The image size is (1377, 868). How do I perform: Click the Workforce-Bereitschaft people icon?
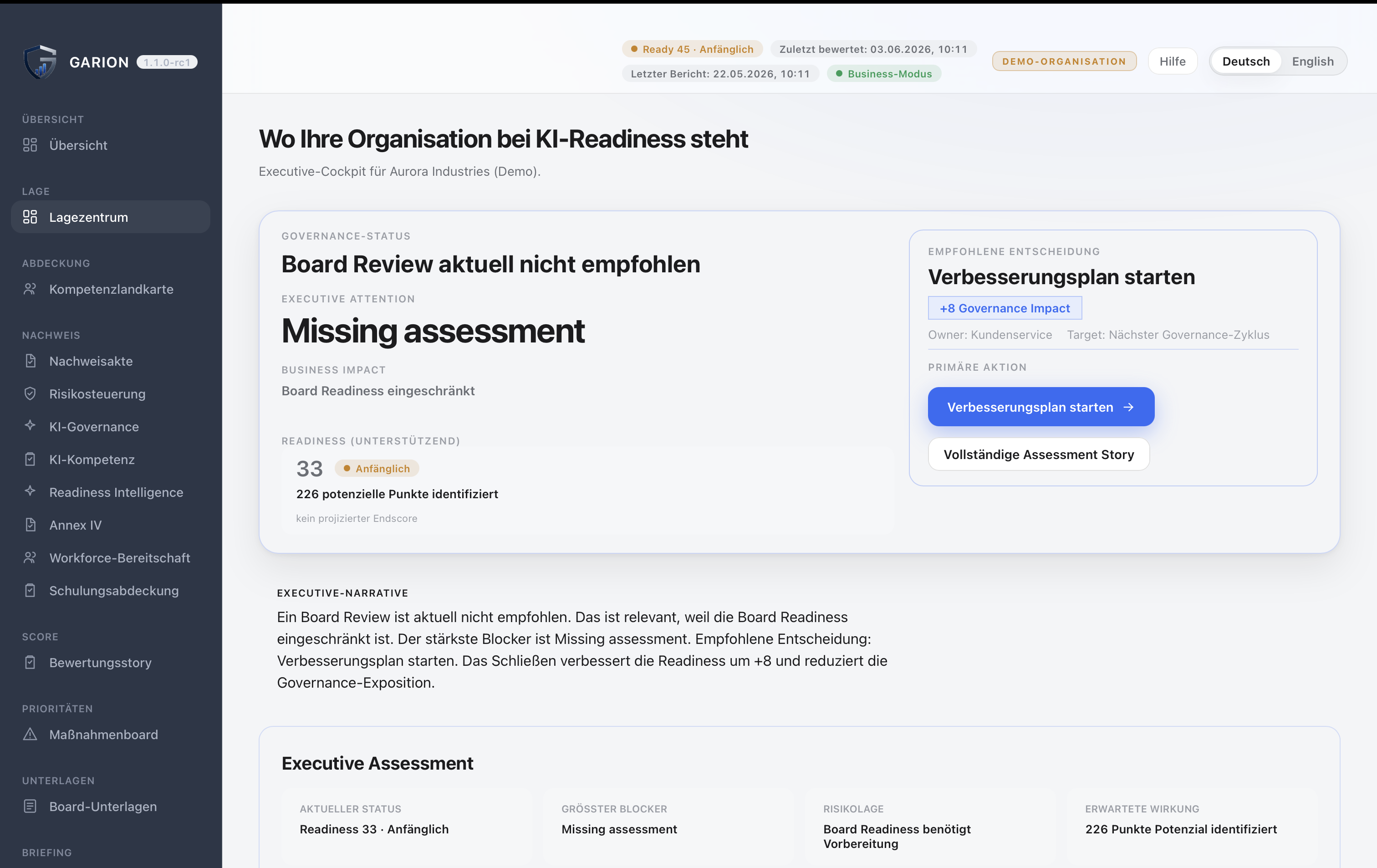tap(30, 558)
